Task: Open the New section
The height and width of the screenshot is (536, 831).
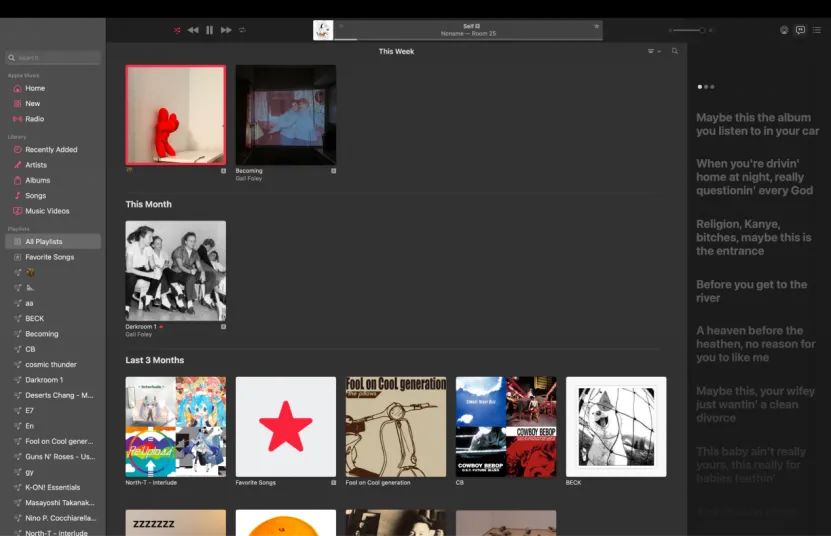Action: (53, 104)
